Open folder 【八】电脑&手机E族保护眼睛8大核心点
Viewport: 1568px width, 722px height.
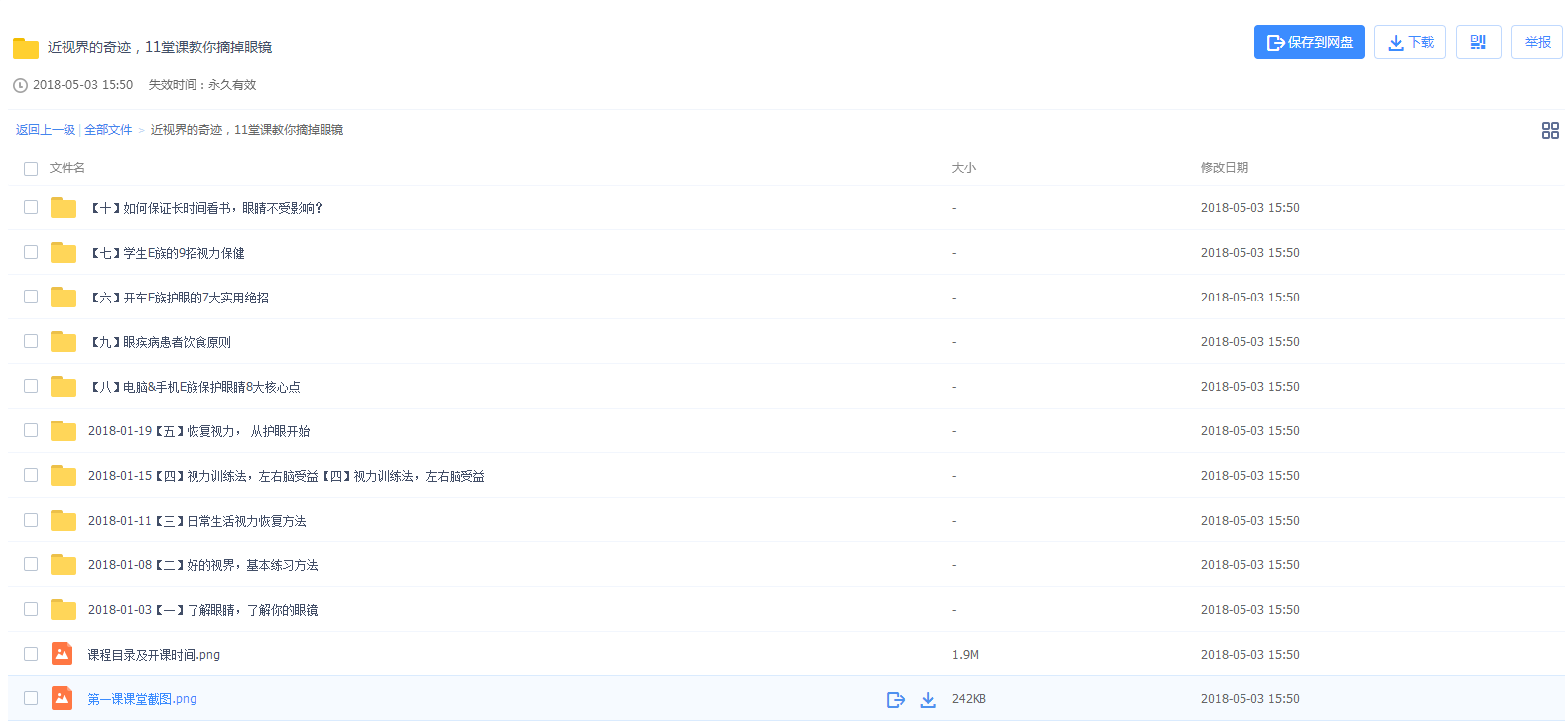[195, 387]
